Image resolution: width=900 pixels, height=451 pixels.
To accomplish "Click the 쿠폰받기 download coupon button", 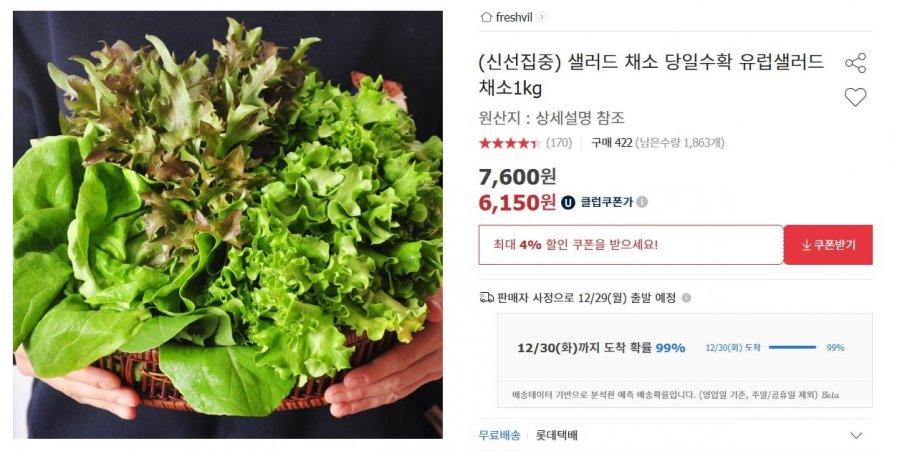I will click(x=828, y=245).
